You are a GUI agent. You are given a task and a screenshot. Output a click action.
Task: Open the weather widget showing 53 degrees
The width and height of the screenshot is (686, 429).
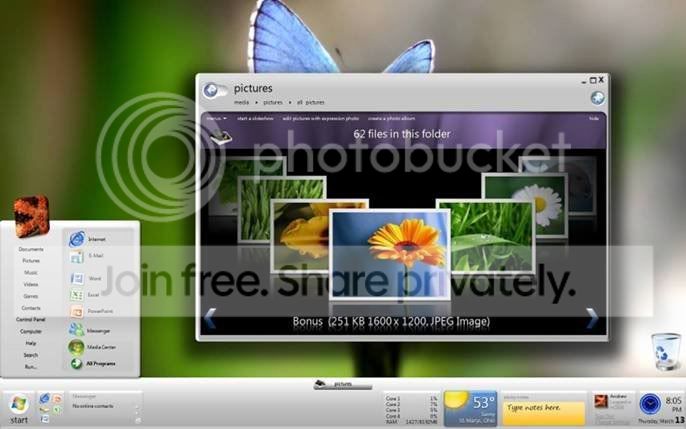tap(470, 408)
